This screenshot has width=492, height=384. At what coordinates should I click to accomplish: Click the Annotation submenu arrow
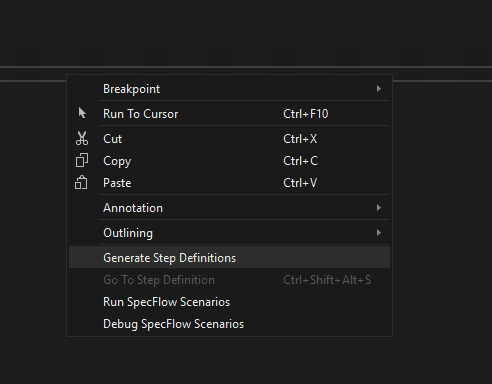(x=378, y=208)
